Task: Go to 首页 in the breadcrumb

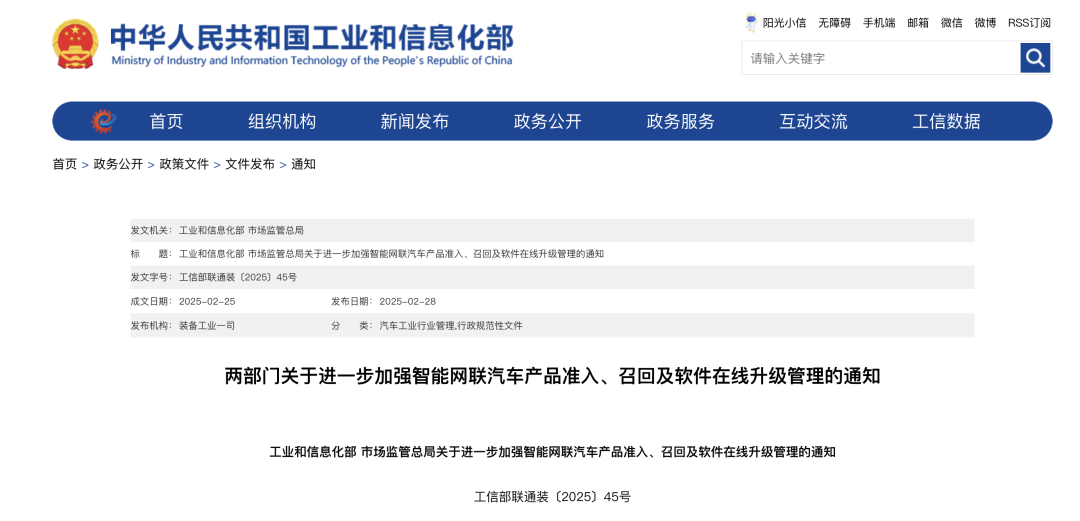Action: 65,164
